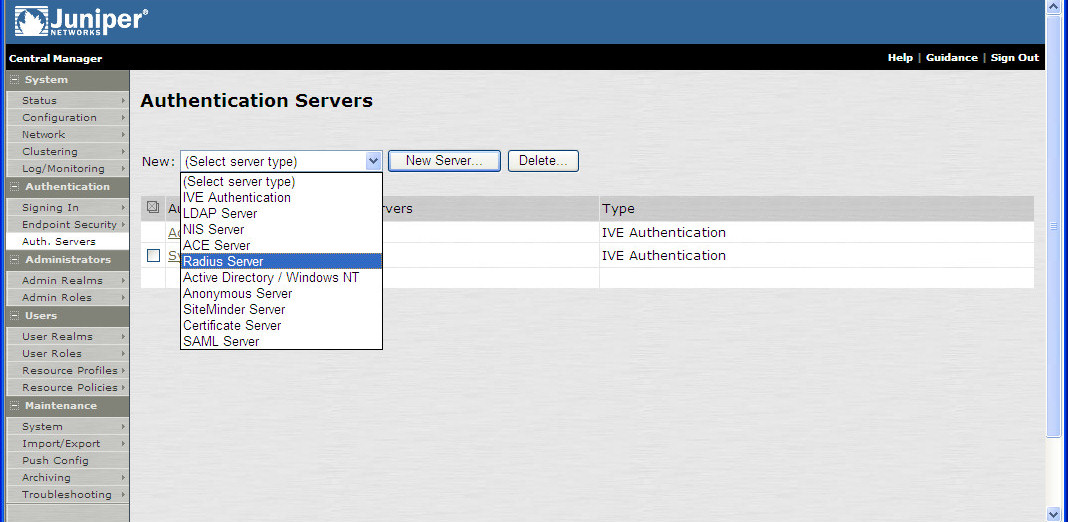
Task: Toggle the select-all checkbox in table header
Action: pyautogui.click(x=153, y=207)
